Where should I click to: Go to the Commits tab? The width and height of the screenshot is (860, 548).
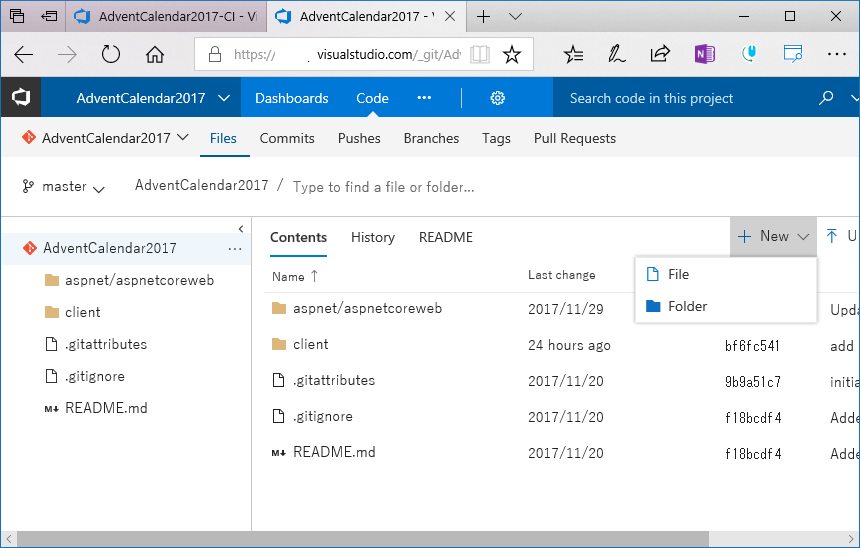point(287,138)
